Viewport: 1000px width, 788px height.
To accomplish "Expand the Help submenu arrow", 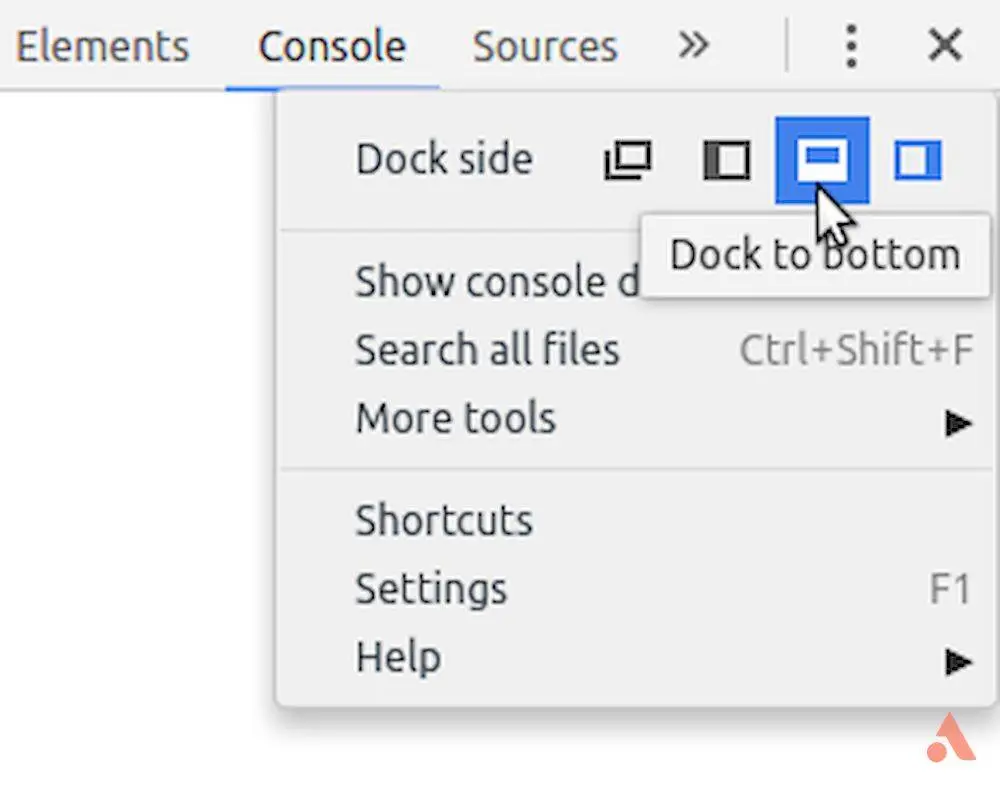I will pyautogui.click(x=958, y=660).
